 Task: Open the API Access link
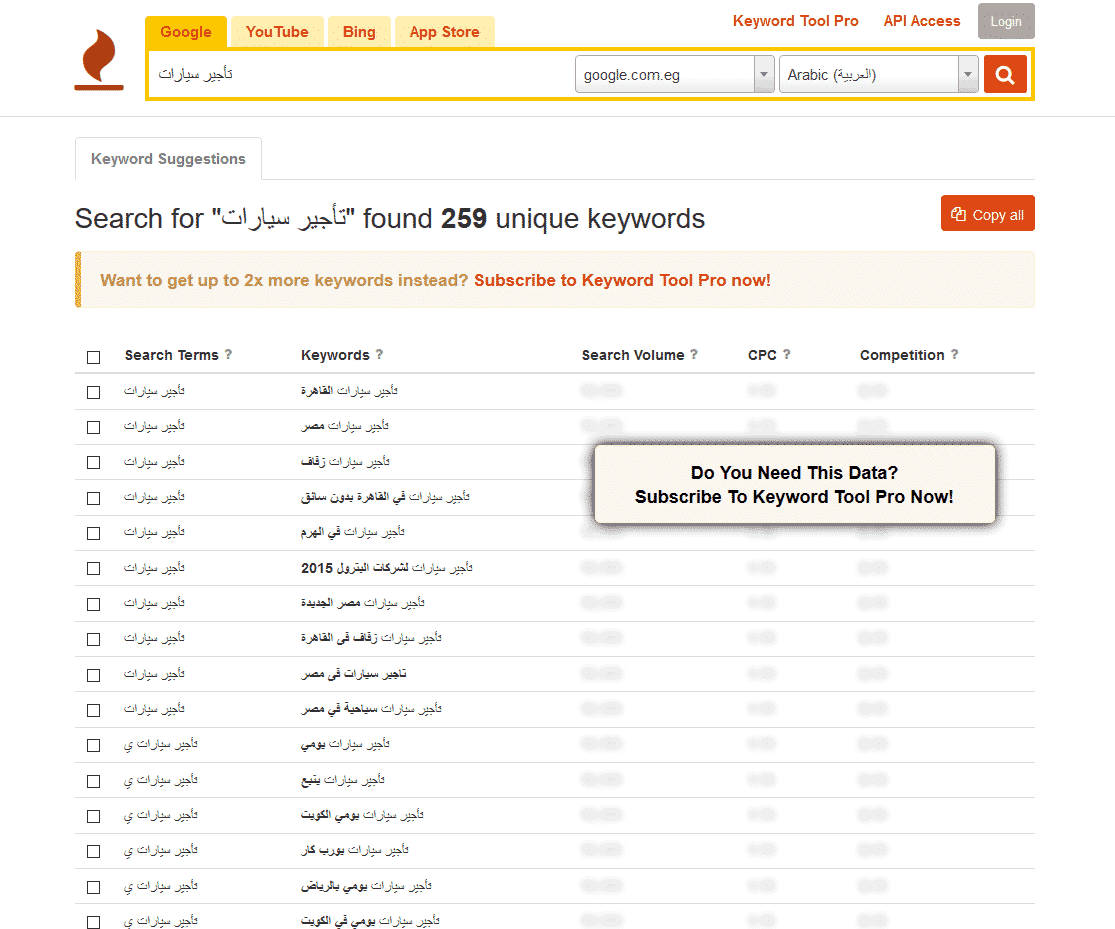coord(922,21)
